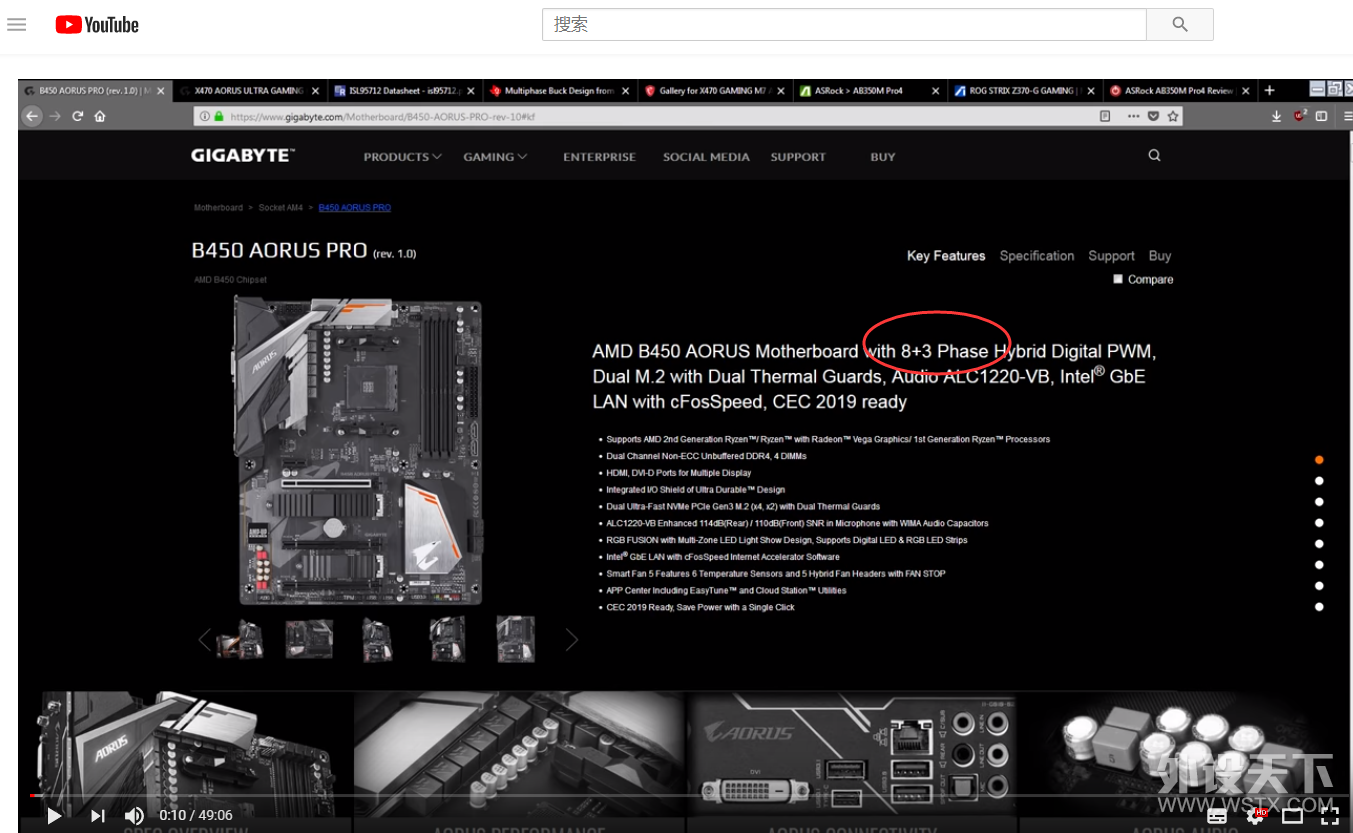This screenshot has height=833, width=1353.
Task: Select the Key Features product tab
Action: [x=946, y=256]
